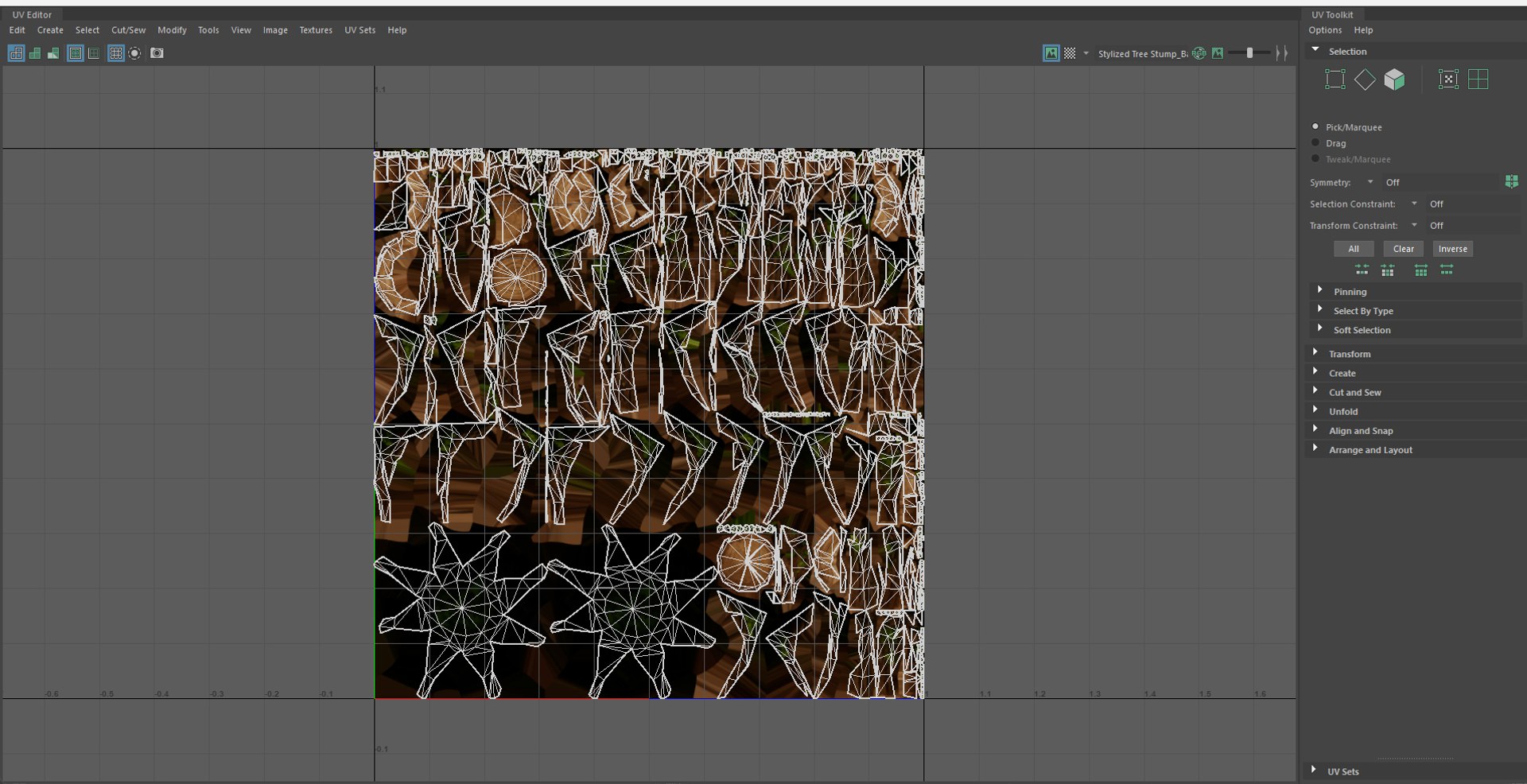
Task: Click the grow selection along loop icon
Action: (1447, 270)
